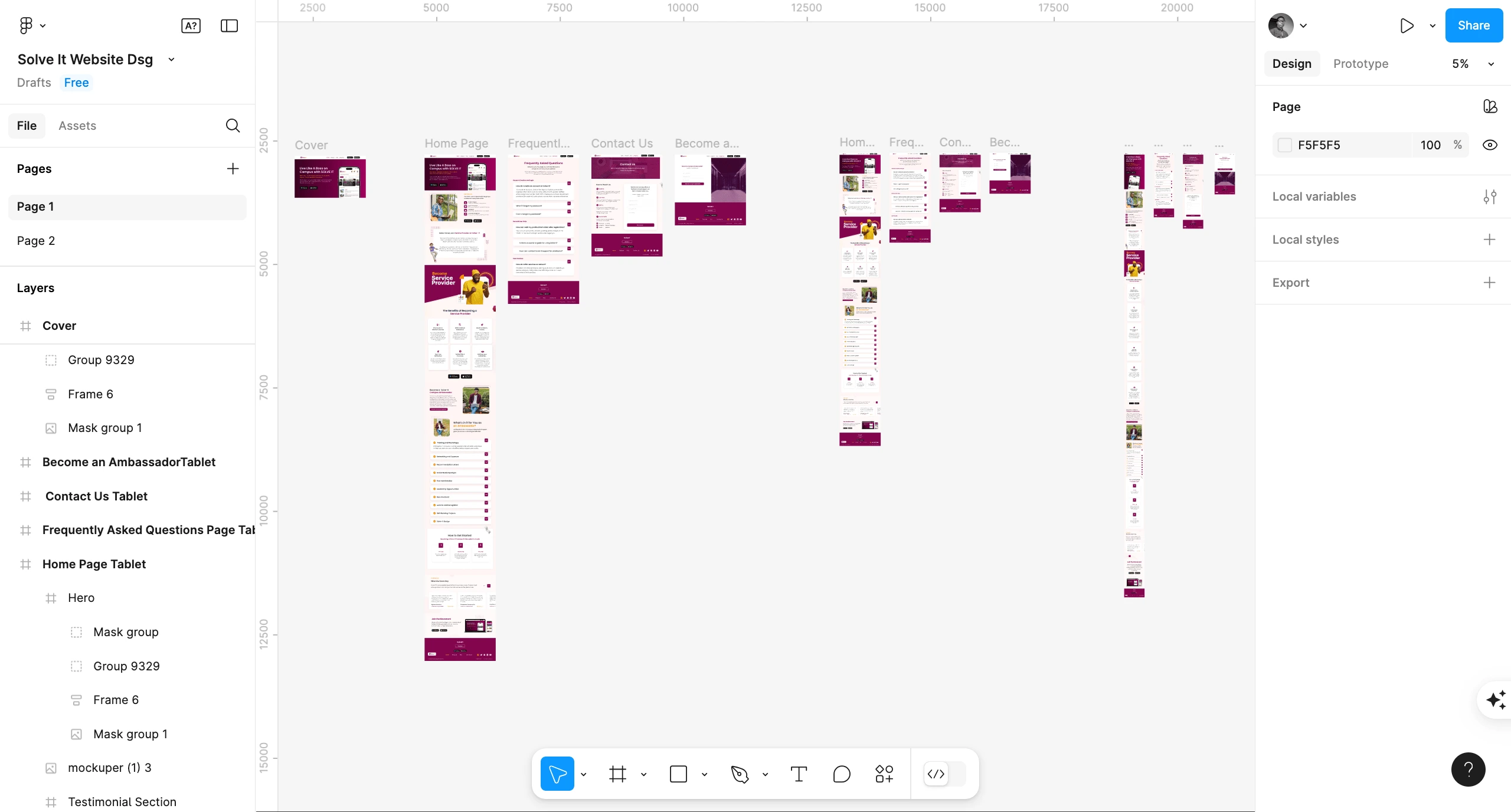Viewport: 1511px width, 812px height.
Task: Select the Text tool in toolbar
Action: [x=799, y=774]
